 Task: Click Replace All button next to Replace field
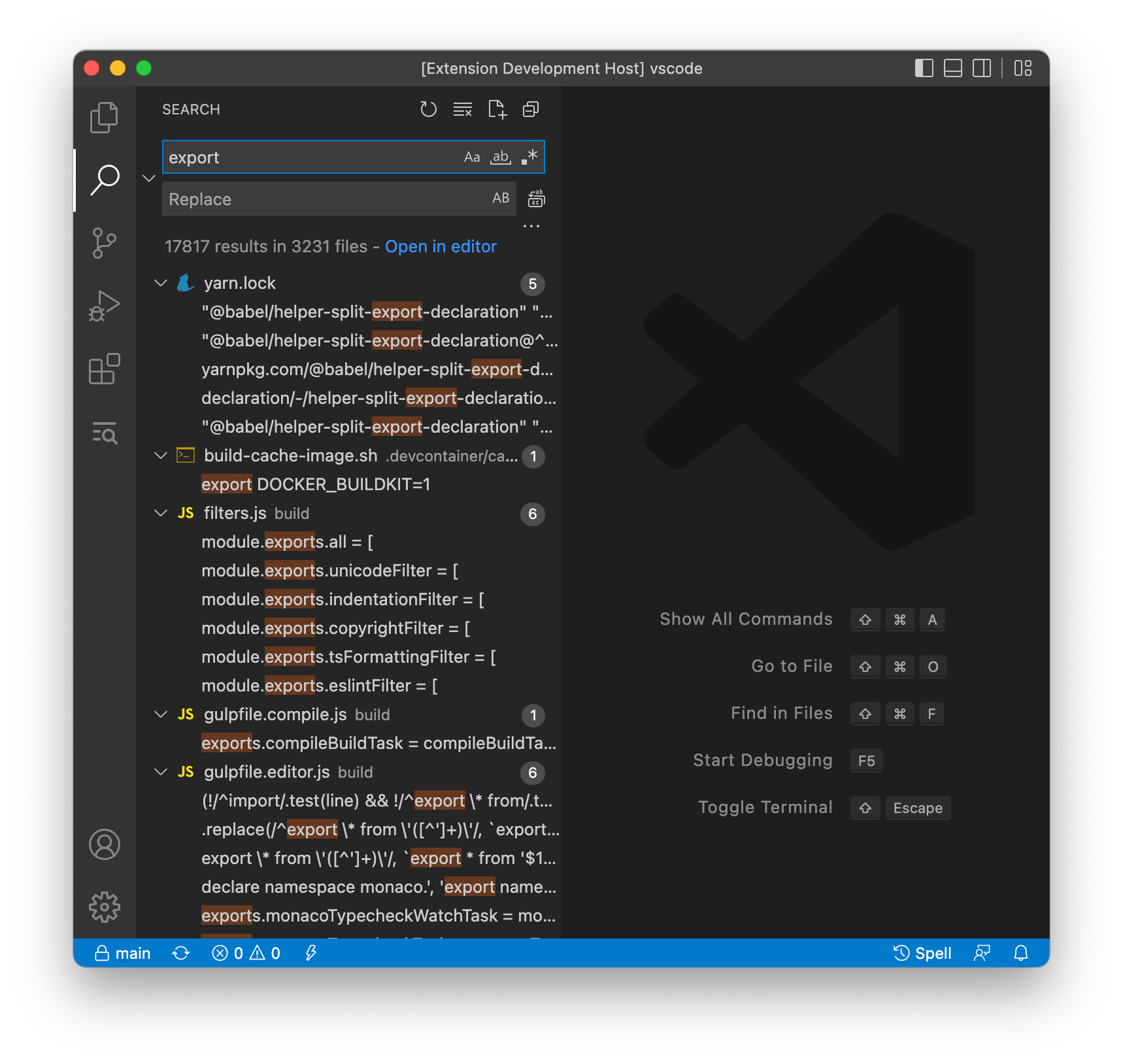click(x=535, y=199)
